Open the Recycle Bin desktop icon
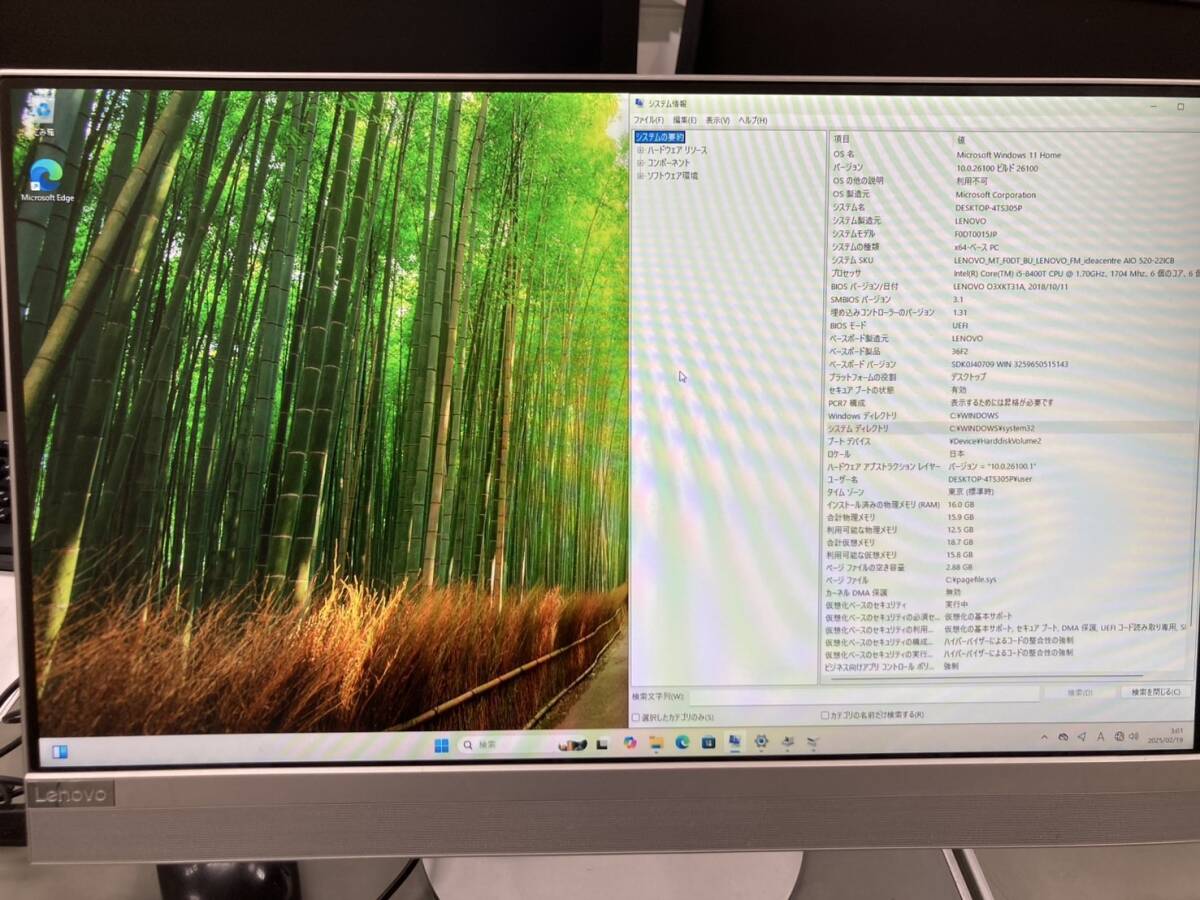This screenshot has height=900, width=1200. [x=42, y=113]
